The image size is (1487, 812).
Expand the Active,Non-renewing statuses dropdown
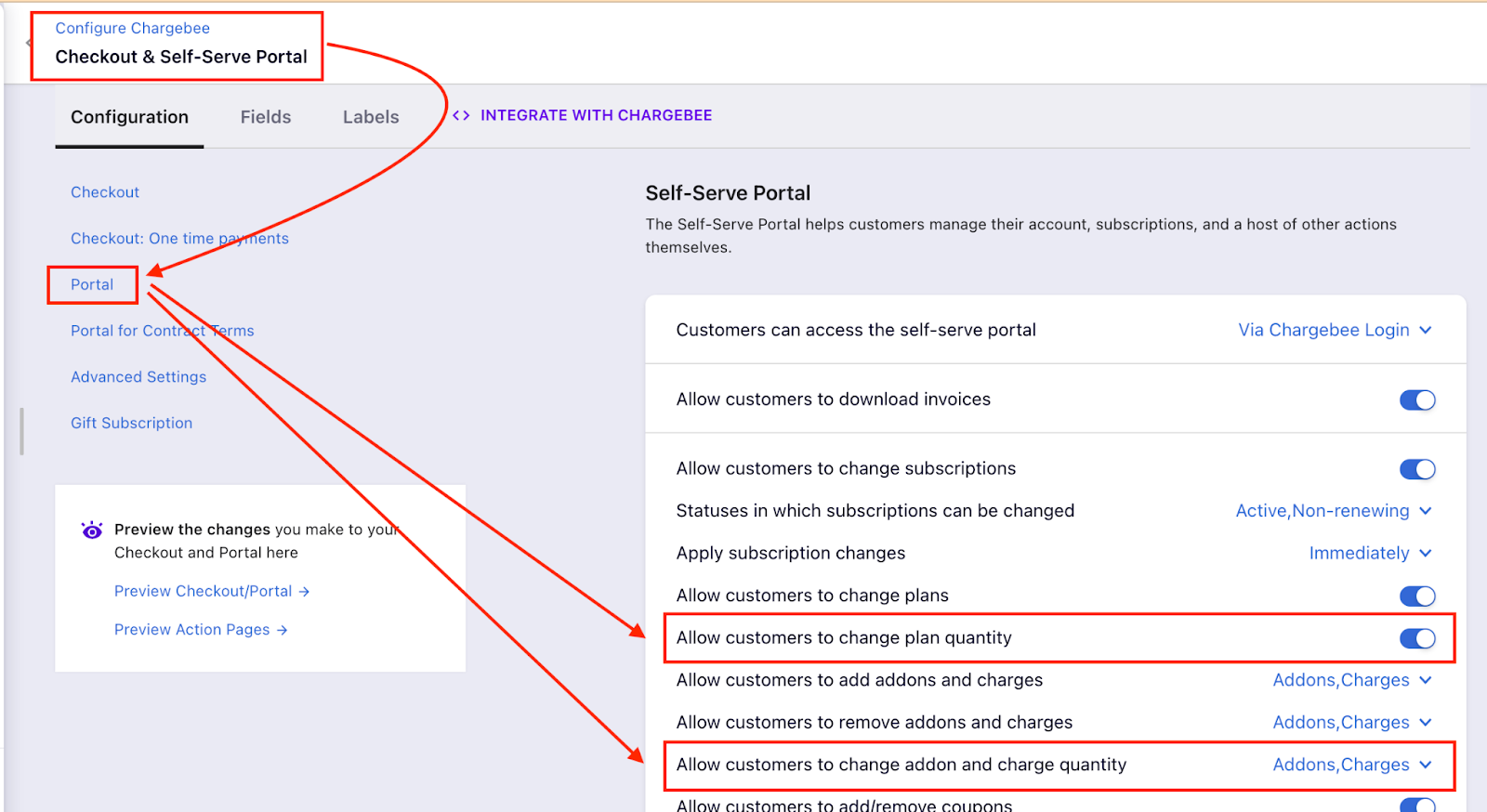click(x=1333, y=511)
